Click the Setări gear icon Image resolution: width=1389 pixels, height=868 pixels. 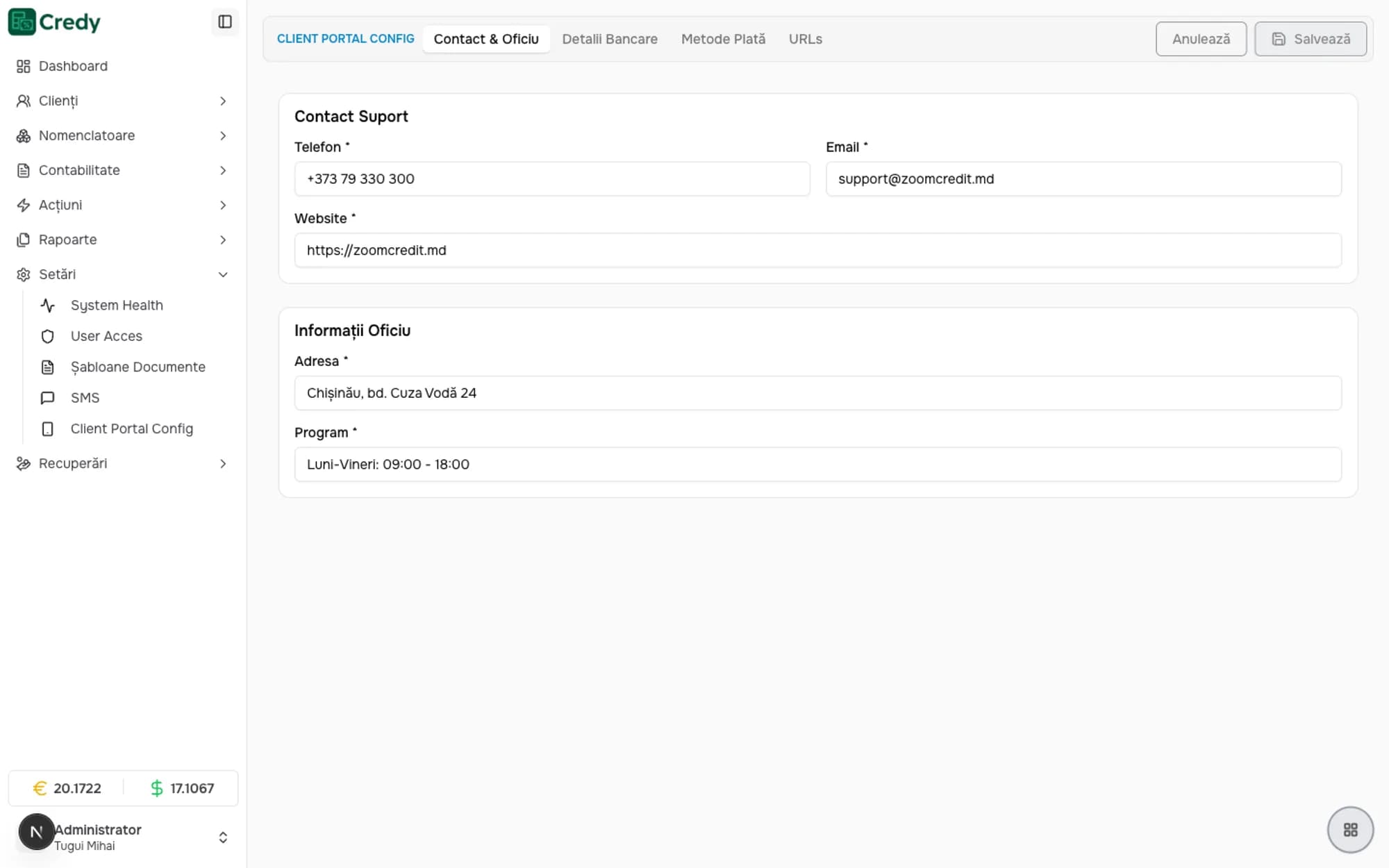[24, 274]
